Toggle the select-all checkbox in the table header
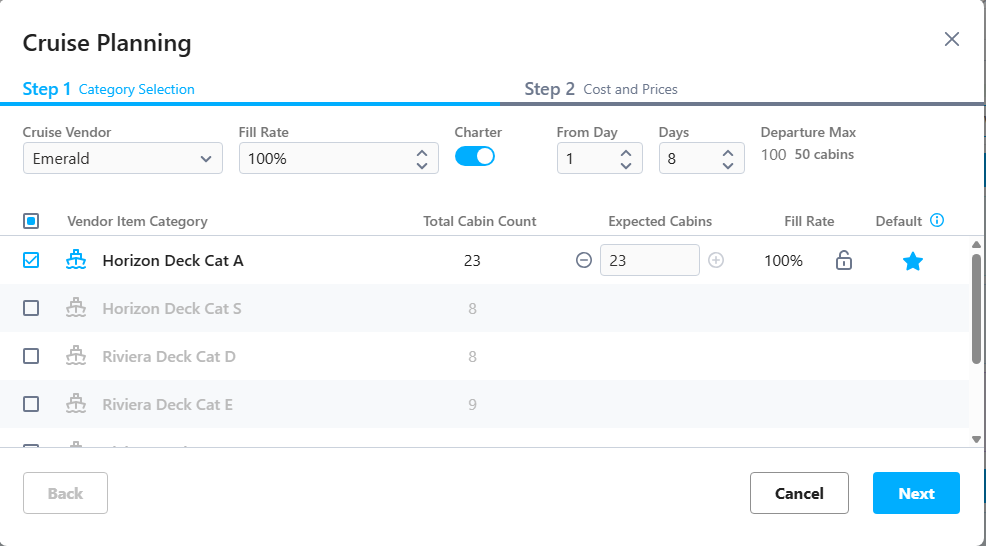 click(x=31, y=221)
